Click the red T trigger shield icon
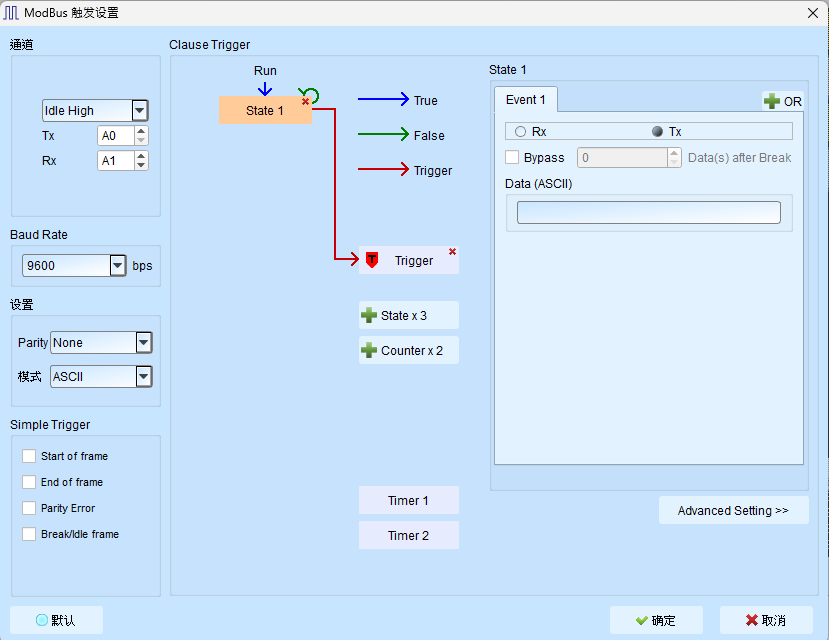Viewport: 829px width, 640px height. pyautogui.click(x=372, y=260)
